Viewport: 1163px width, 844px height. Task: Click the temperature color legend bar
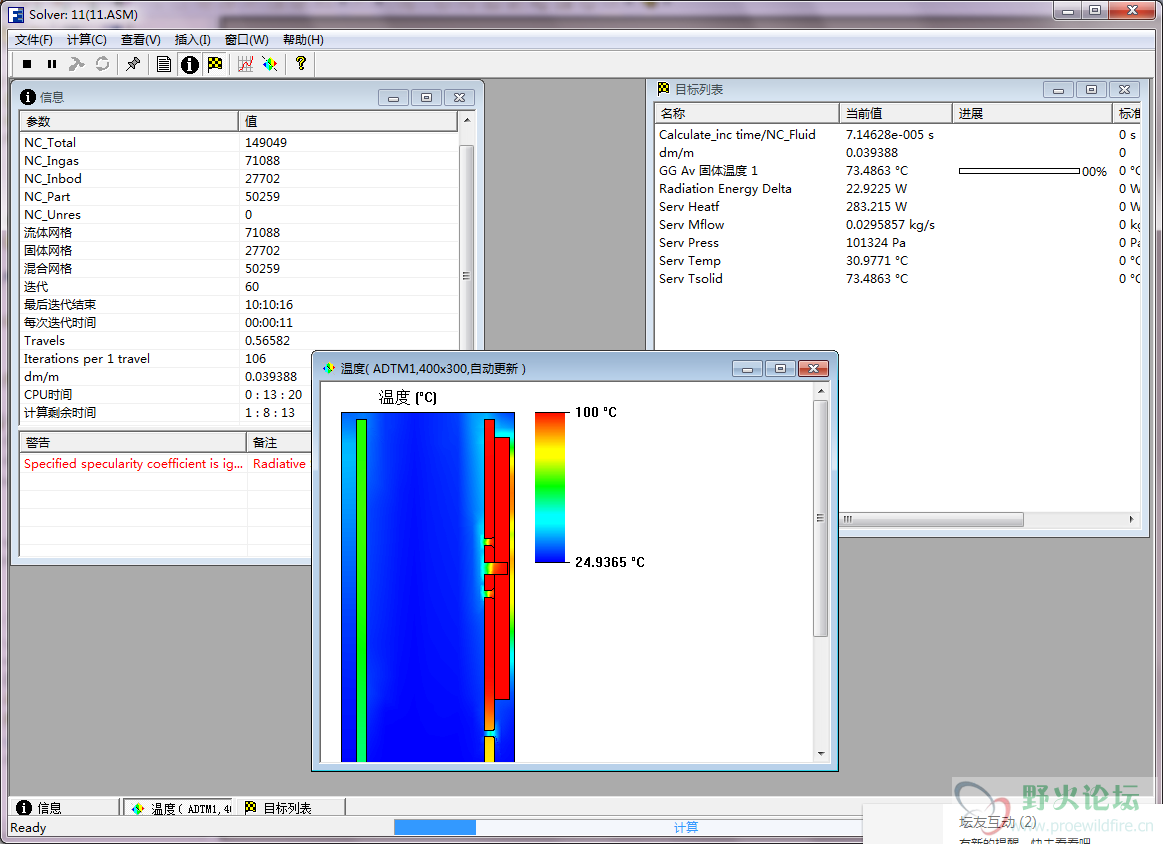(x=550, y=487)
